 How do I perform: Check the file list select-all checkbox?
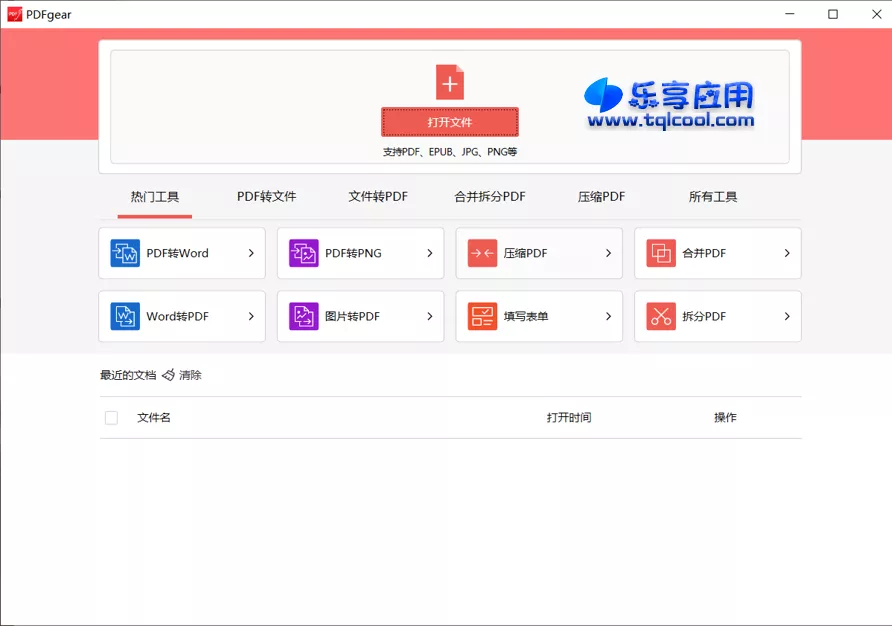tap(111, 417)
